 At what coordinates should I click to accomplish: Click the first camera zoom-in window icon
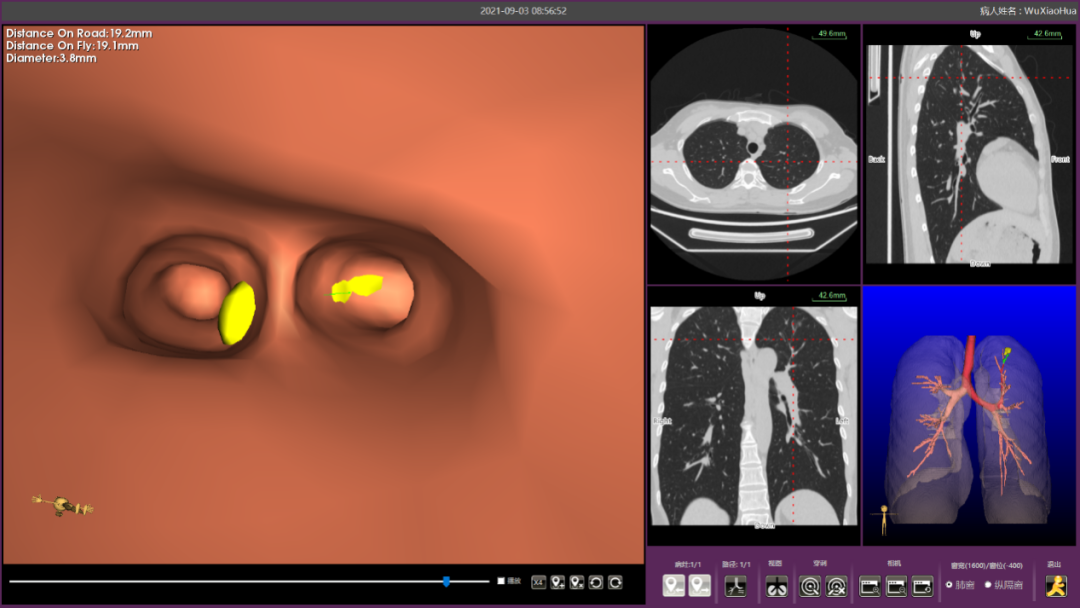(870, 586)
